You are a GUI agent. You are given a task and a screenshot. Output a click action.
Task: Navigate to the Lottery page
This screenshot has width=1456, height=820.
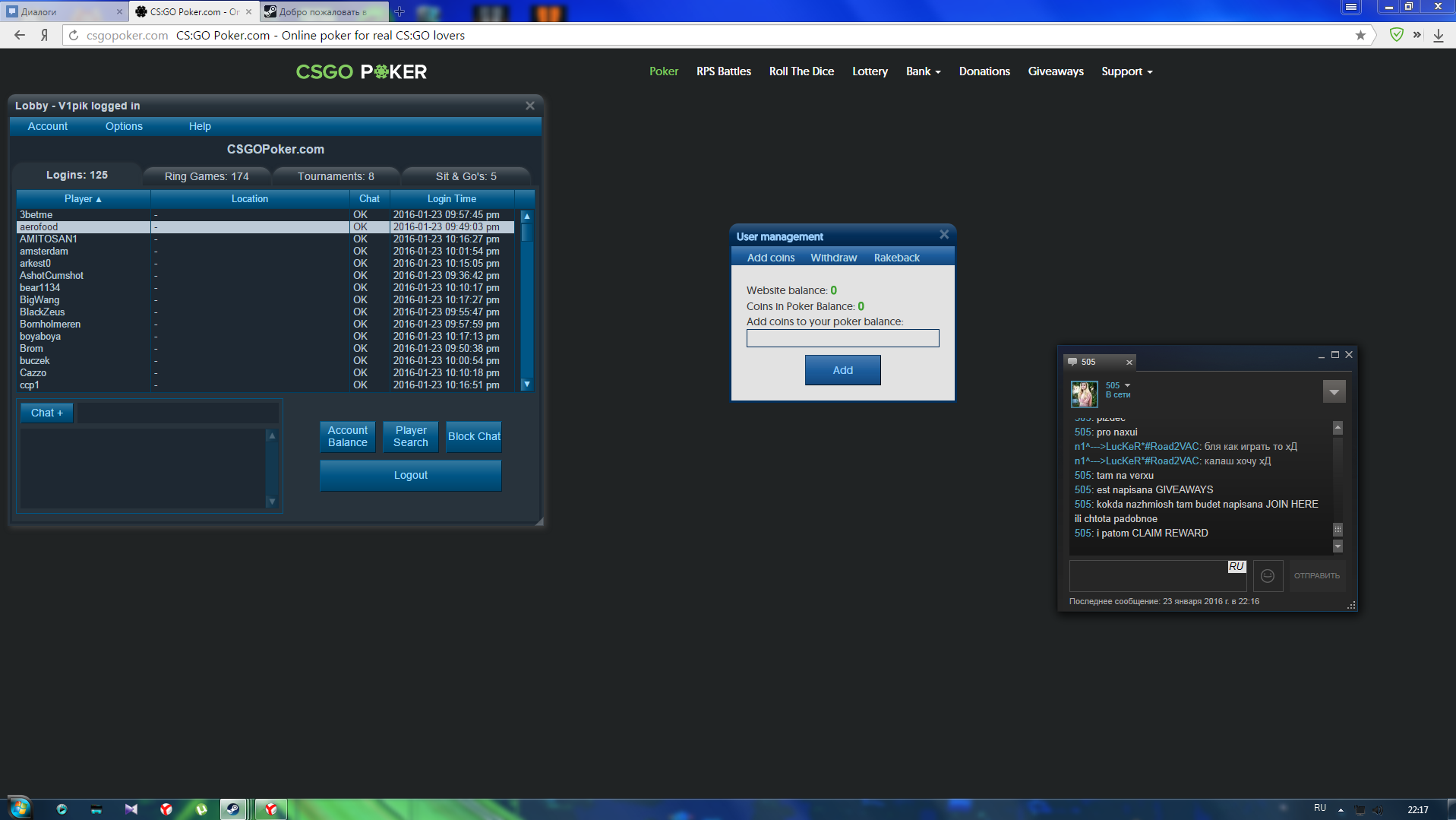click(870, 71)
